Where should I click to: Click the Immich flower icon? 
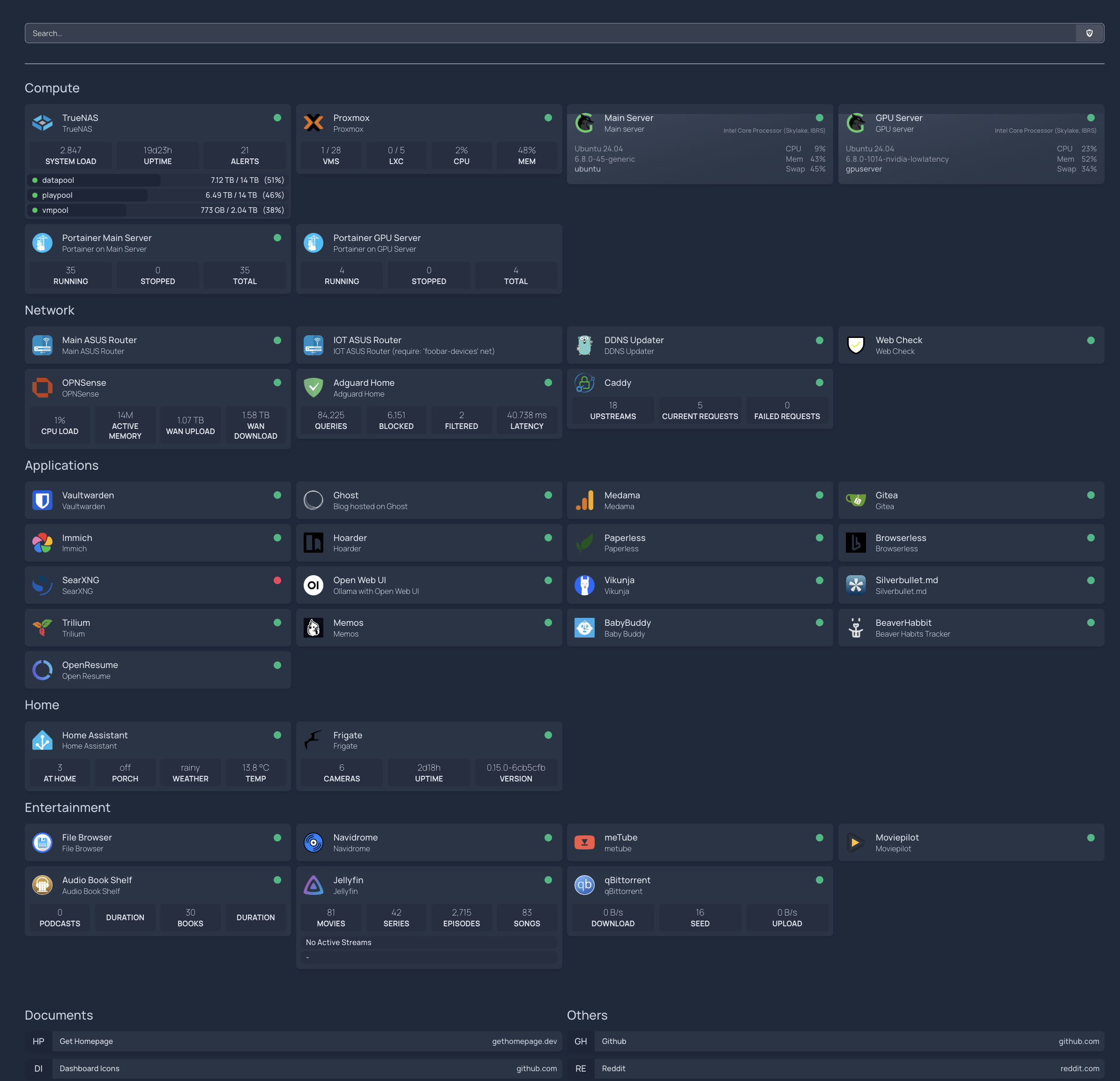click(42, 543)
